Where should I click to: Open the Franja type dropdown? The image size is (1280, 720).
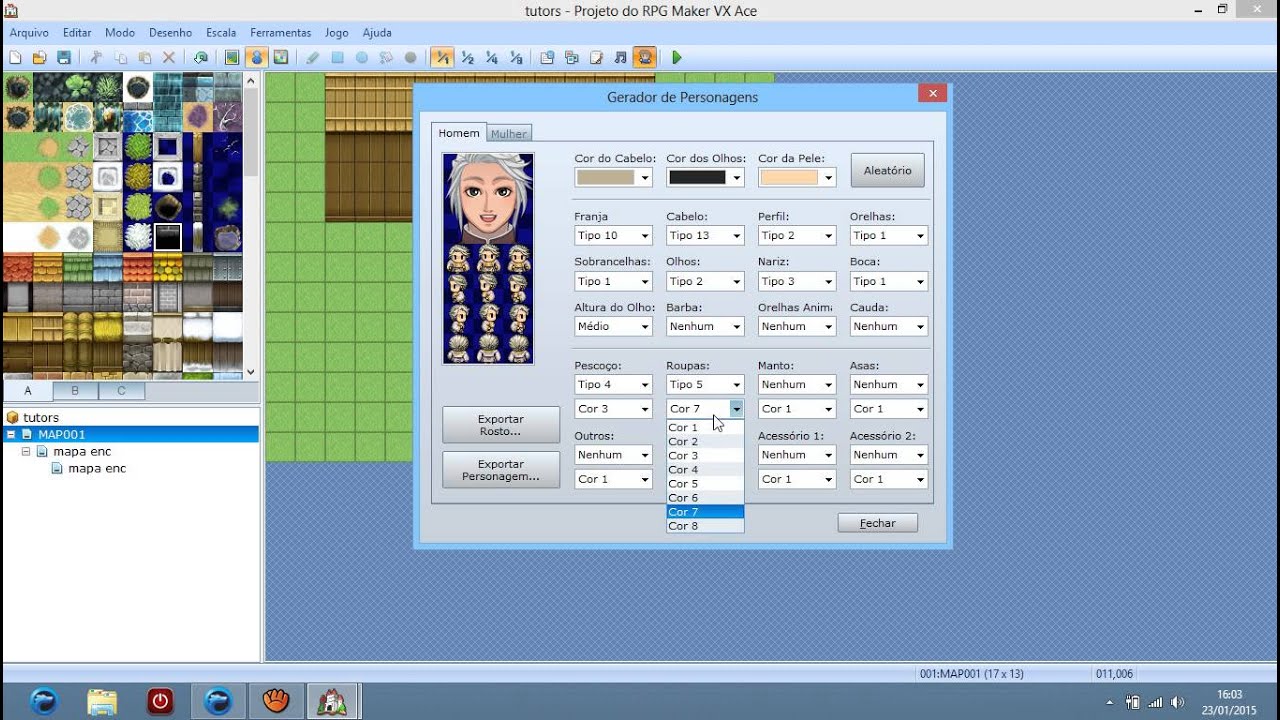coord(613,236)
